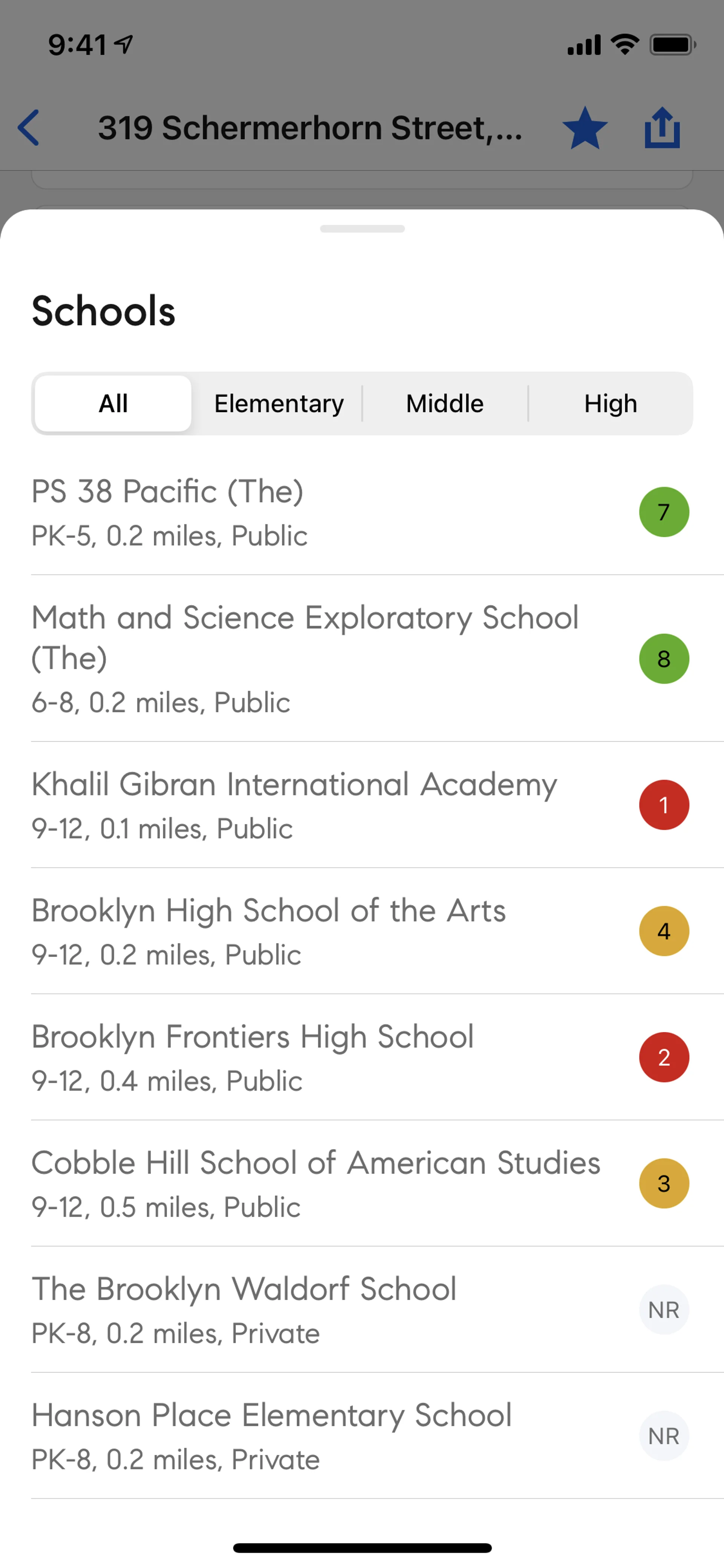The image size is (724, 1568).
Task: Tap red rating 2 badge
Action: (x=664, y=1057)
